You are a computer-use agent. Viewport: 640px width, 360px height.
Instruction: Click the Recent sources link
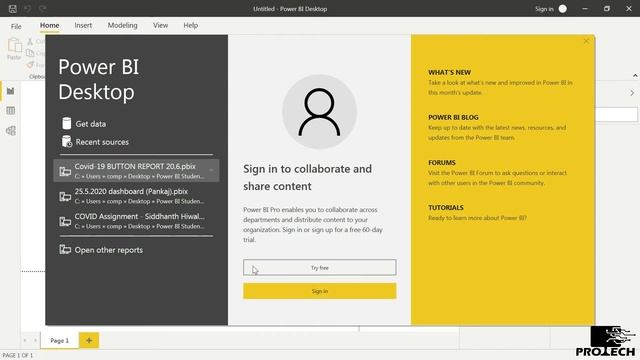click(102, 142)
